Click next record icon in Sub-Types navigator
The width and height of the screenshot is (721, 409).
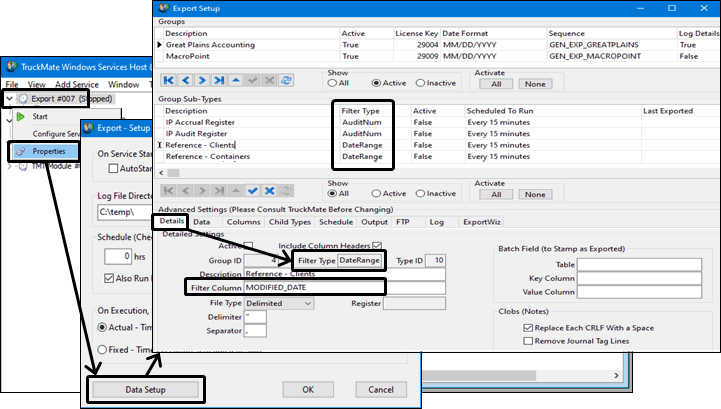coord(202,191)
